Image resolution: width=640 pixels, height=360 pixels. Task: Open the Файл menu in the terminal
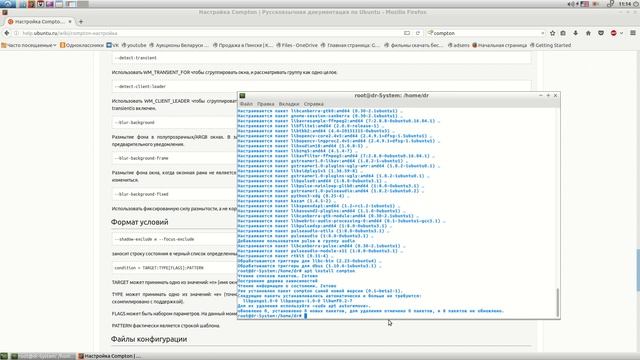pyautogui.click(x=246, y=104)
